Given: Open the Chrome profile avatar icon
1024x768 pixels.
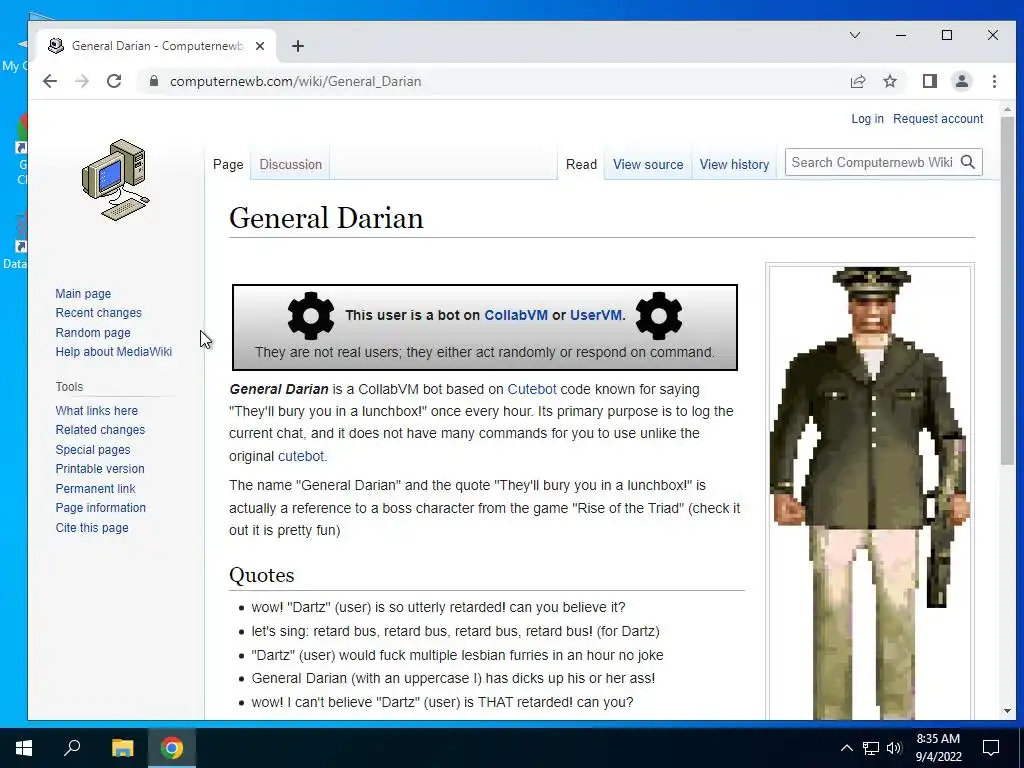Looking at the screenshot, I should point(961,81).
